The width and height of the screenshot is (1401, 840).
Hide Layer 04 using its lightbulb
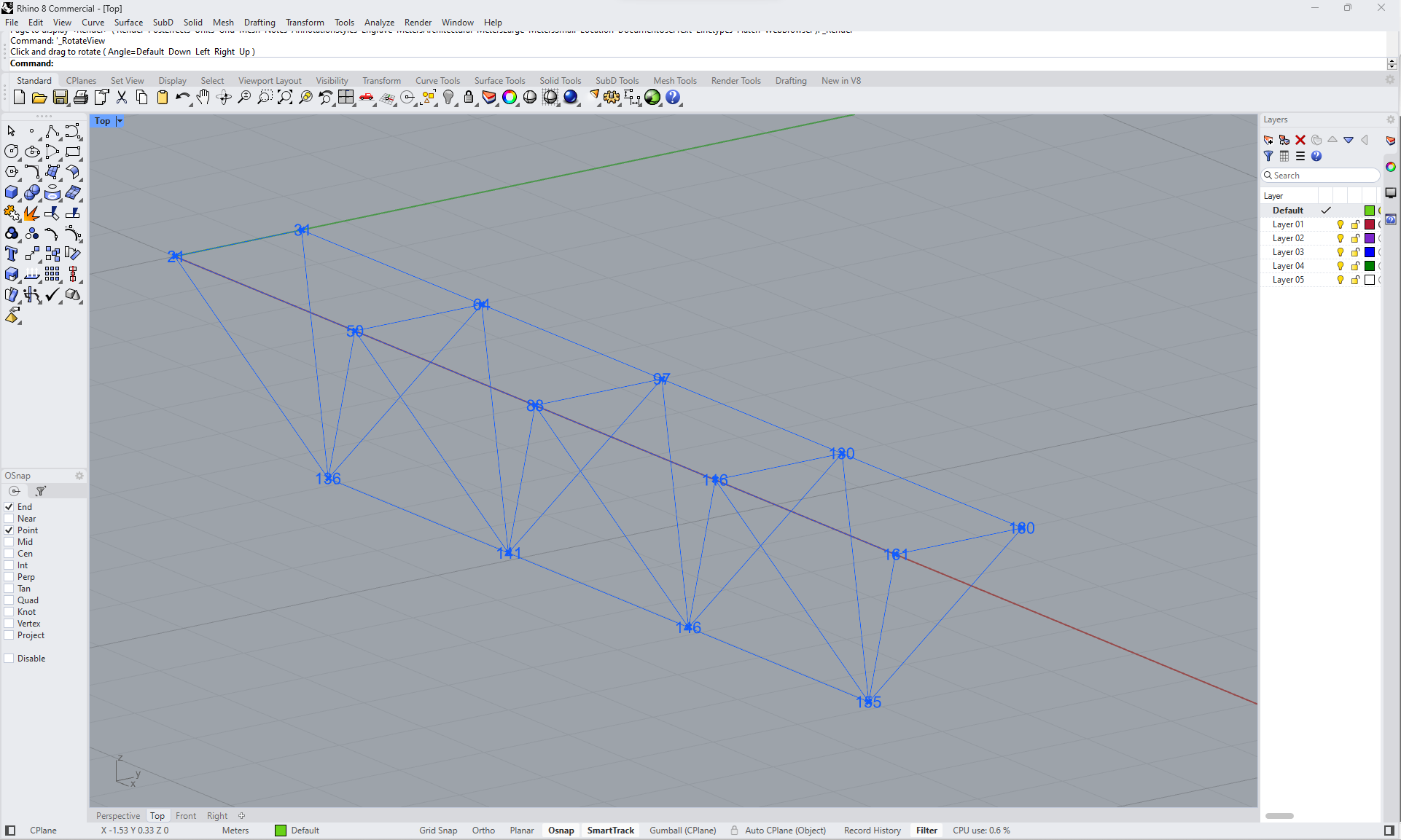coord(1340,266)
